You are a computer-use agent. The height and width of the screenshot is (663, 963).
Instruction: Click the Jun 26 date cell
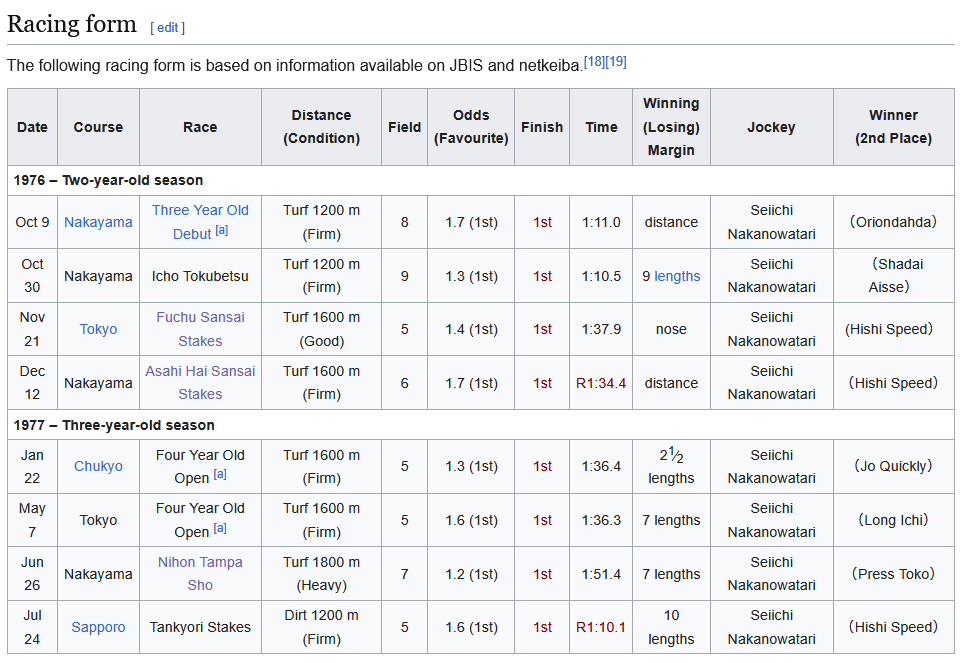(33, 574)
